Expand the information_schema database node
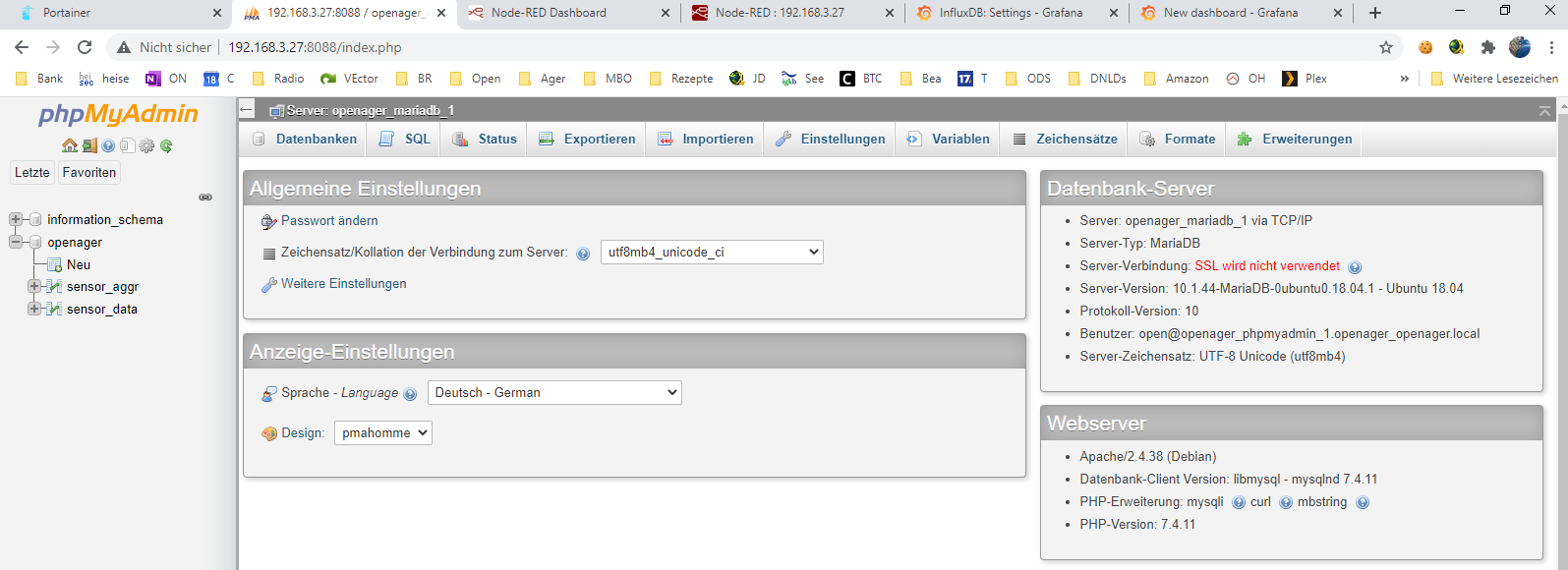Viewport: 1568px width, 570px height. [16, 220]
